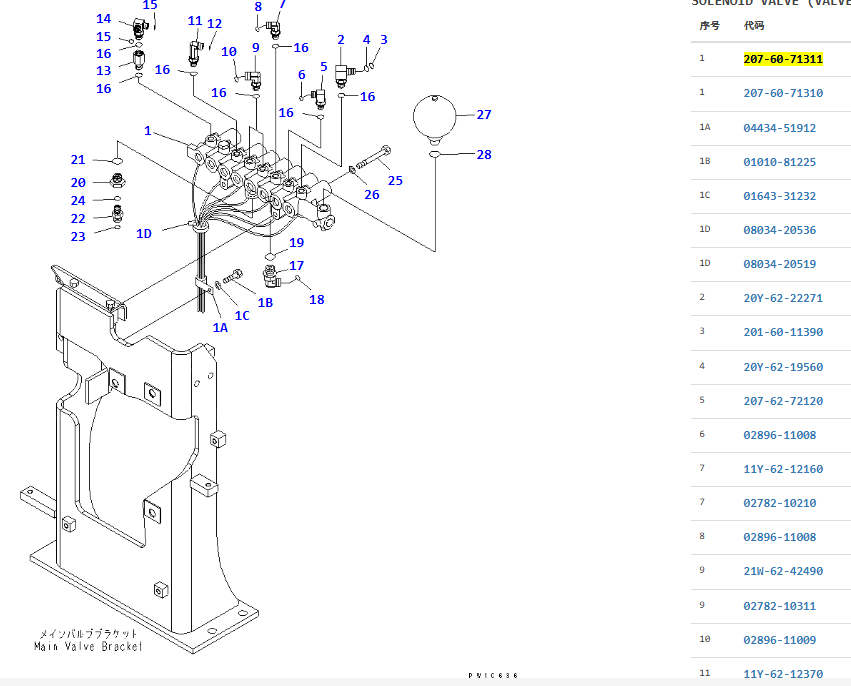Select callout number 20 on diagram
The height and width of the screenshot is (686, 851).
[x=78, y=183]
